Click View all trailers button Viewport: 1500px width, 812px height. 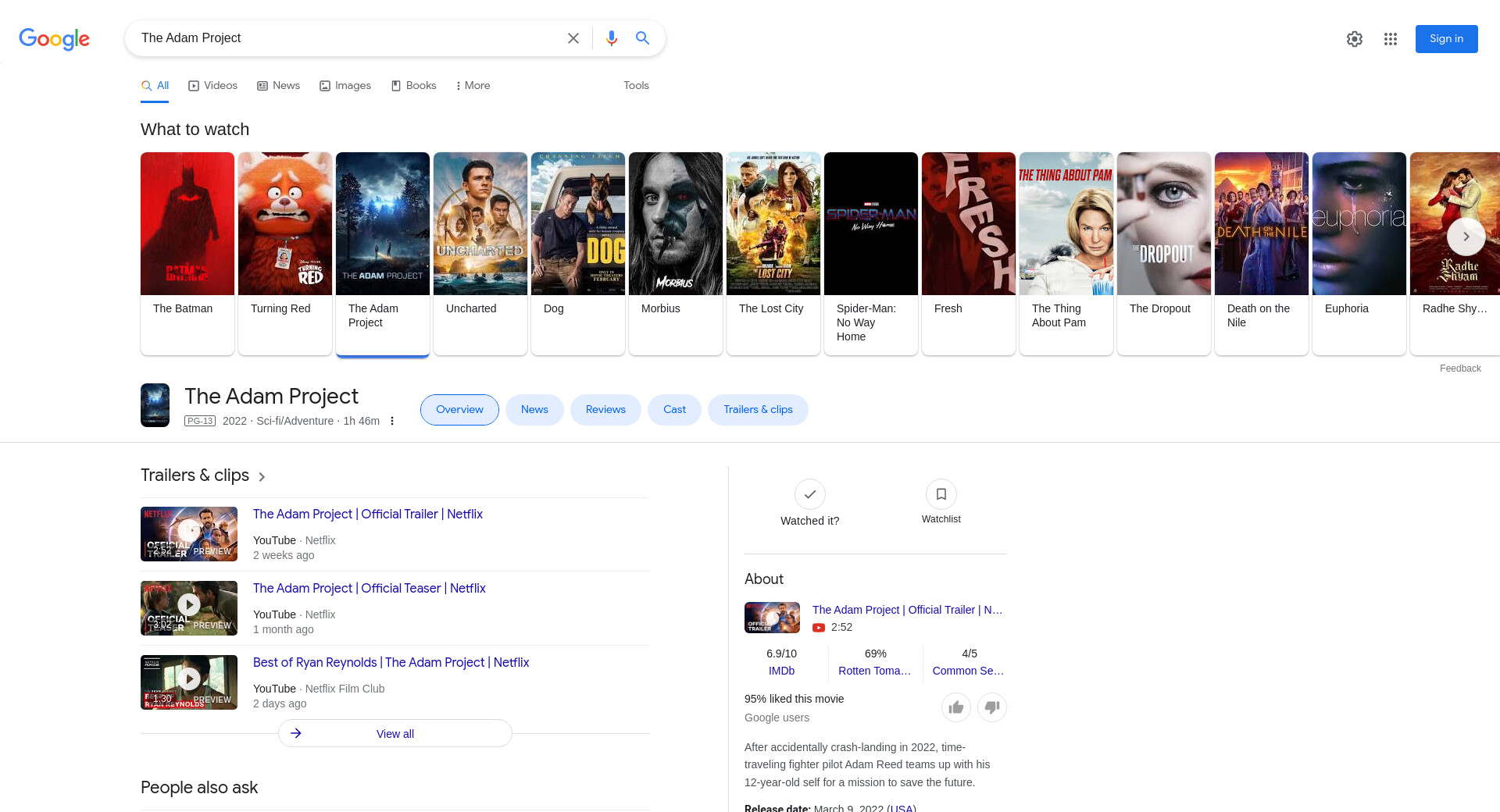point(395,734)
